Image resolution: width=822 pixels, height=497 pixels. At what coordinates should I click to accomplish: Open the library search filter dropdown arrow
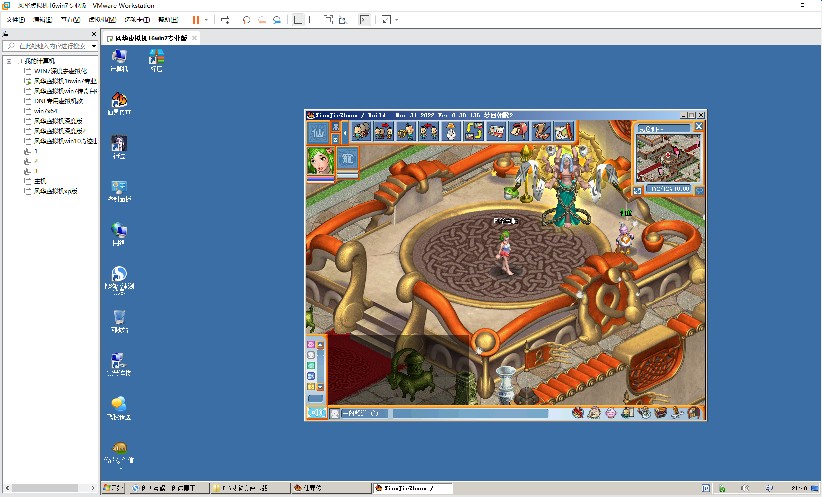click(94, 46)
